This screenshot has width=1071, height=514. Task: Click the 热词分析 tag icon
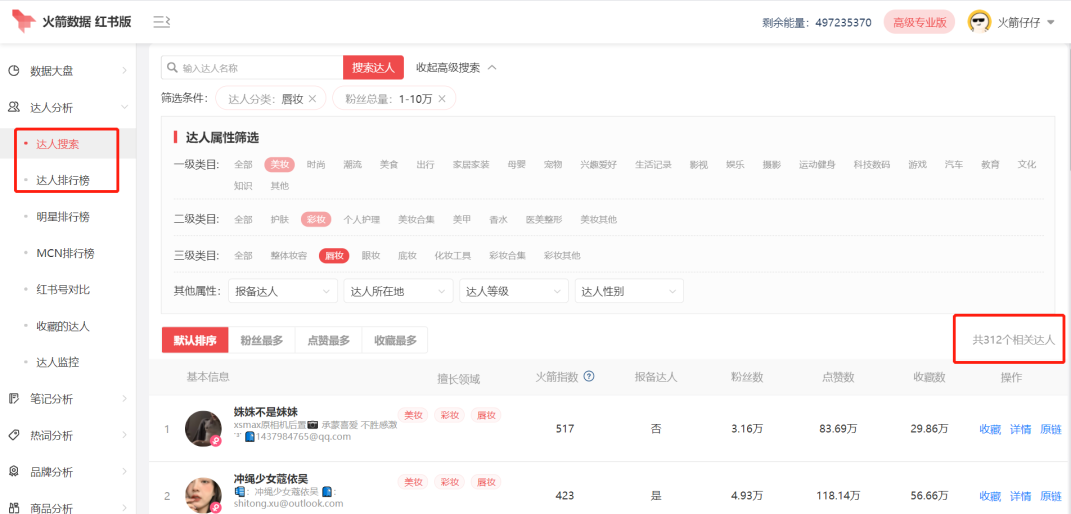[x=14, y=436]
